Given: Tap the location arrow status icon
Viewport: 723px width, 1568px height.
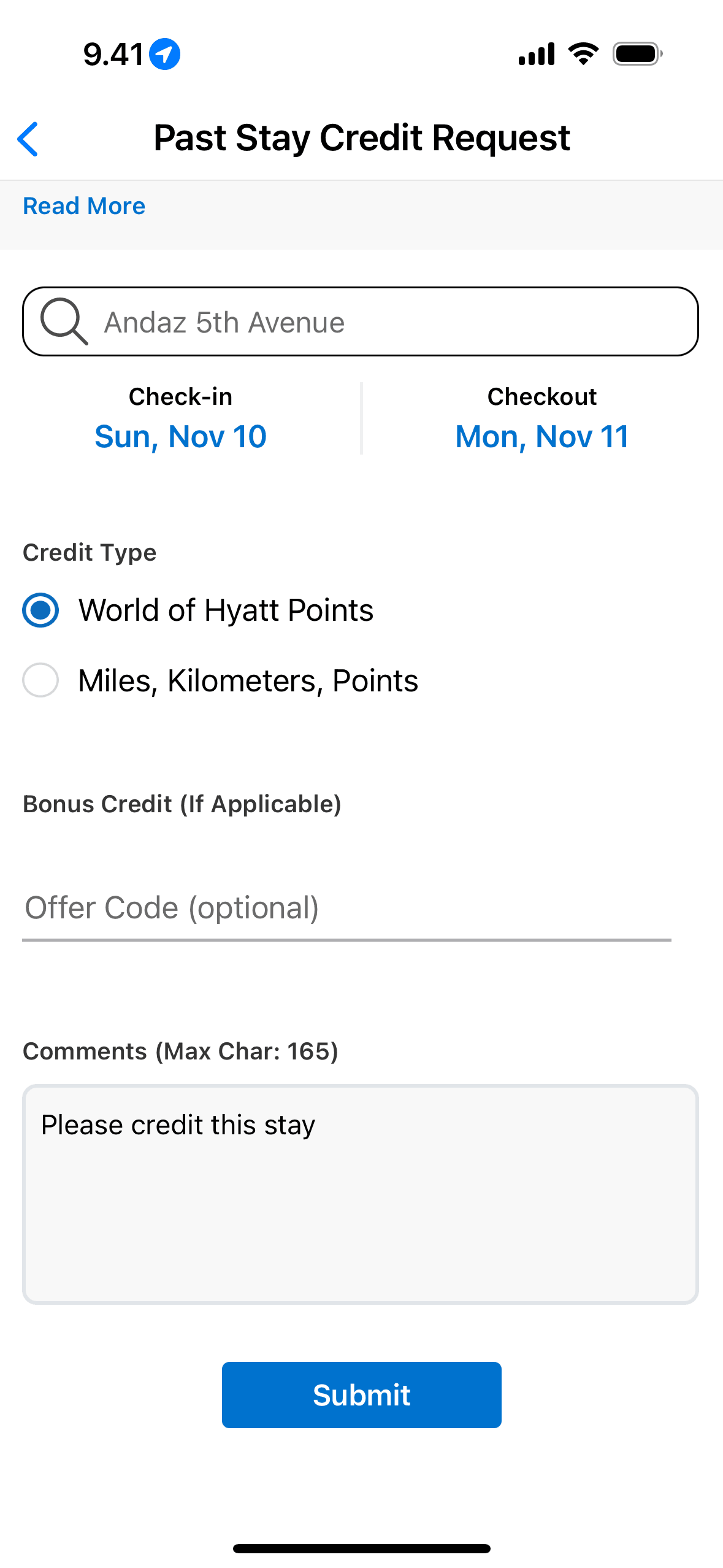Looking at the screenshot, I should (x=164, y=54).
